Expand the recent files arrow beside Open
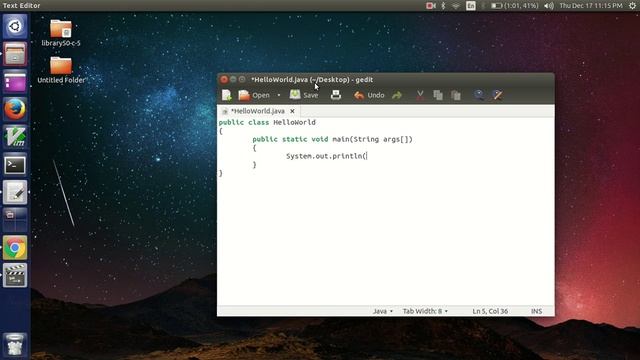The image size is (640, 360). point(279,95)
